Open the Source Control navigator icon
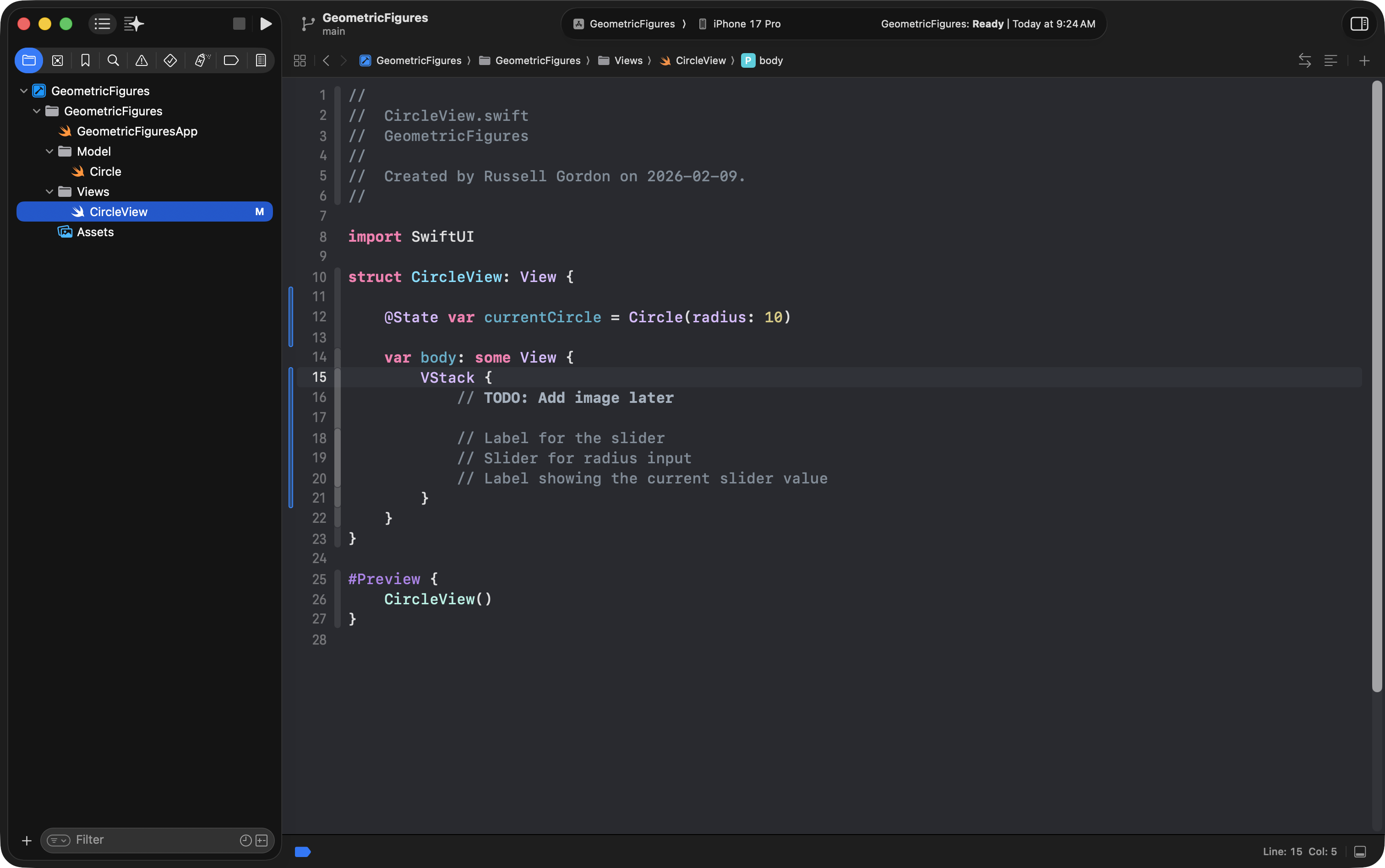This screenshot has height=868, width=1385. [57, 60]
